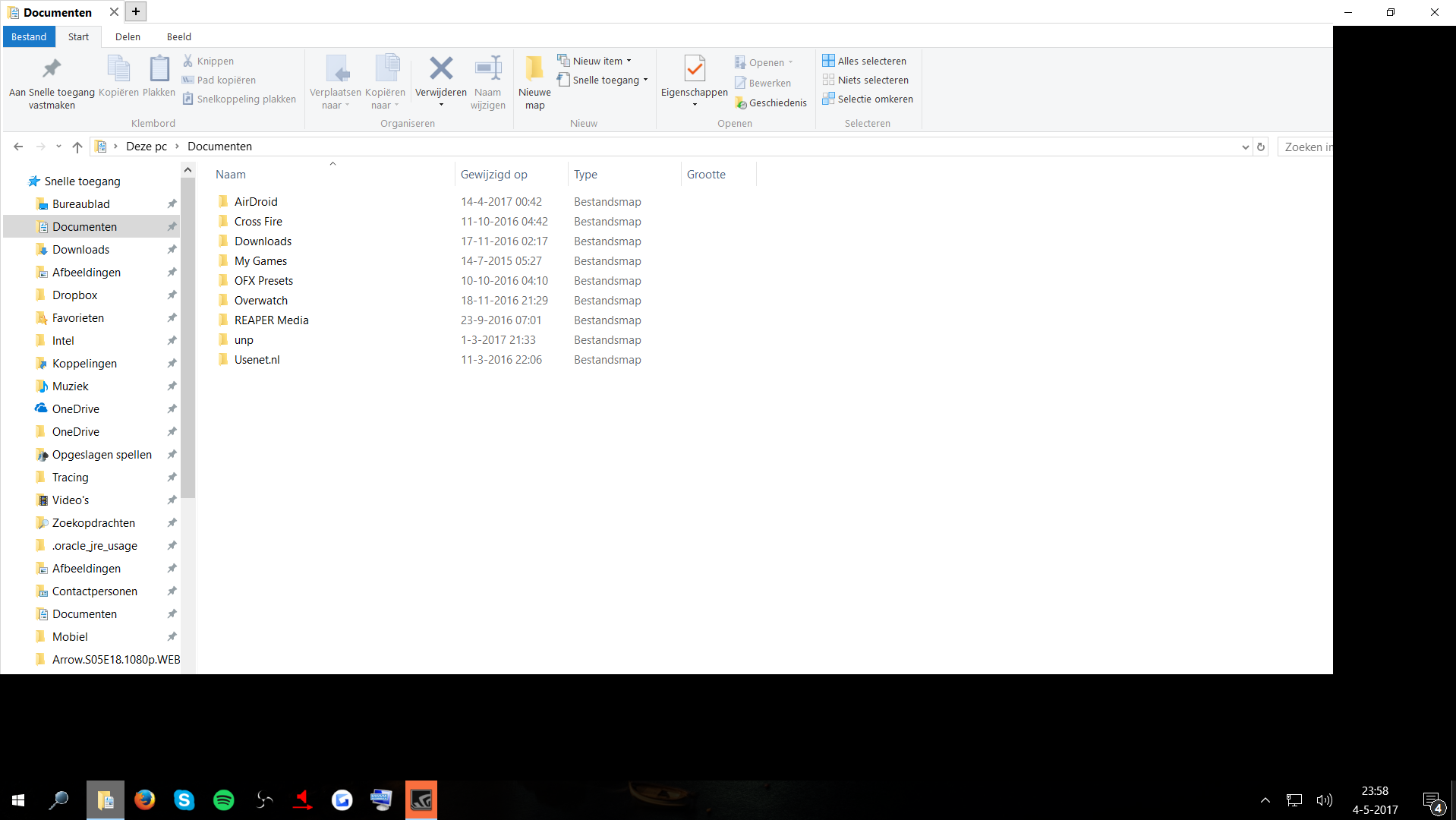The image size is (1456, 820).
Task: Switch to the Start ribbon tab
Action: point(78,36)
